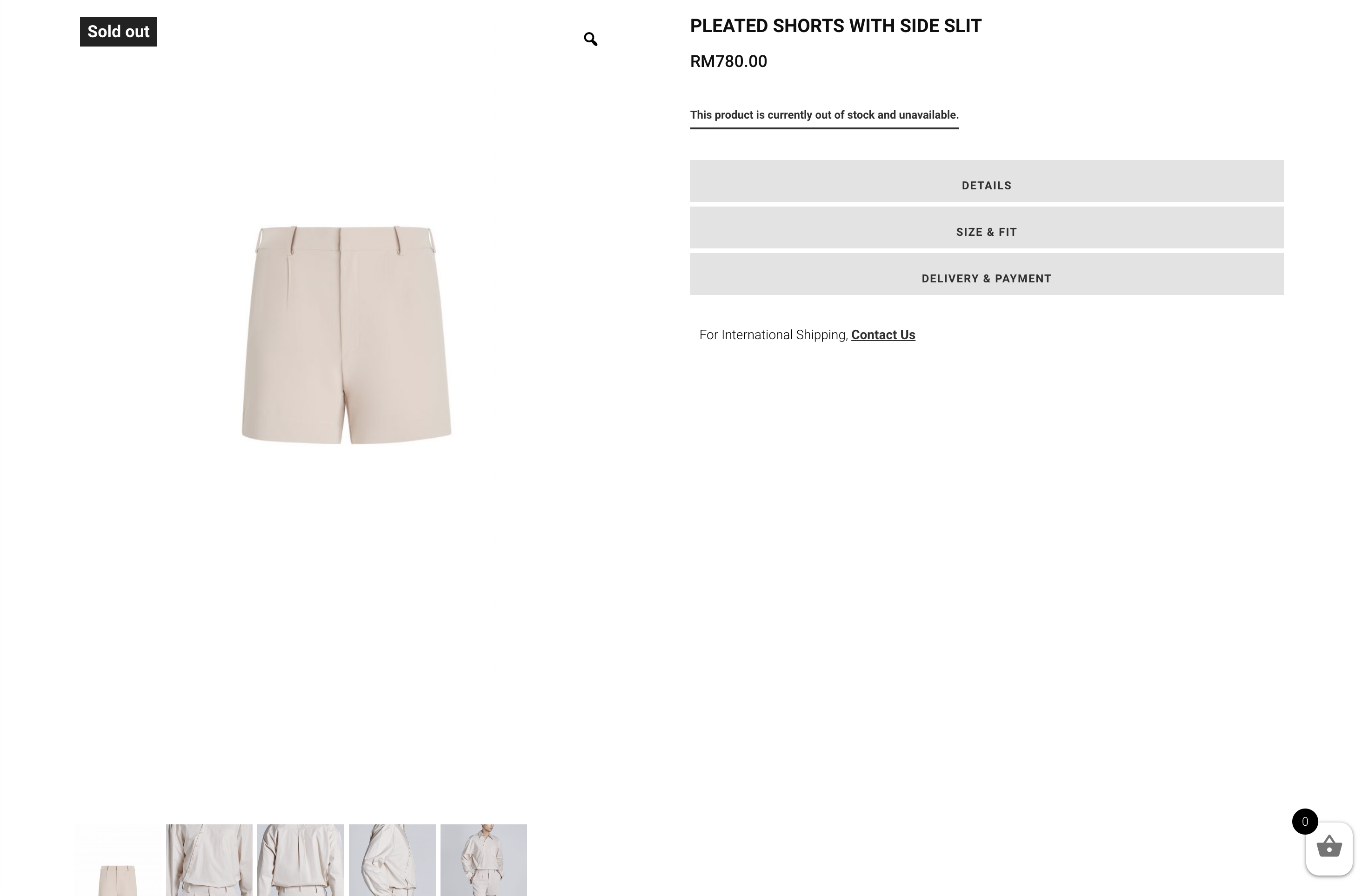Select the fourth thumbnail side view
Screen dimensions: 1362x896
pos(392,860)
